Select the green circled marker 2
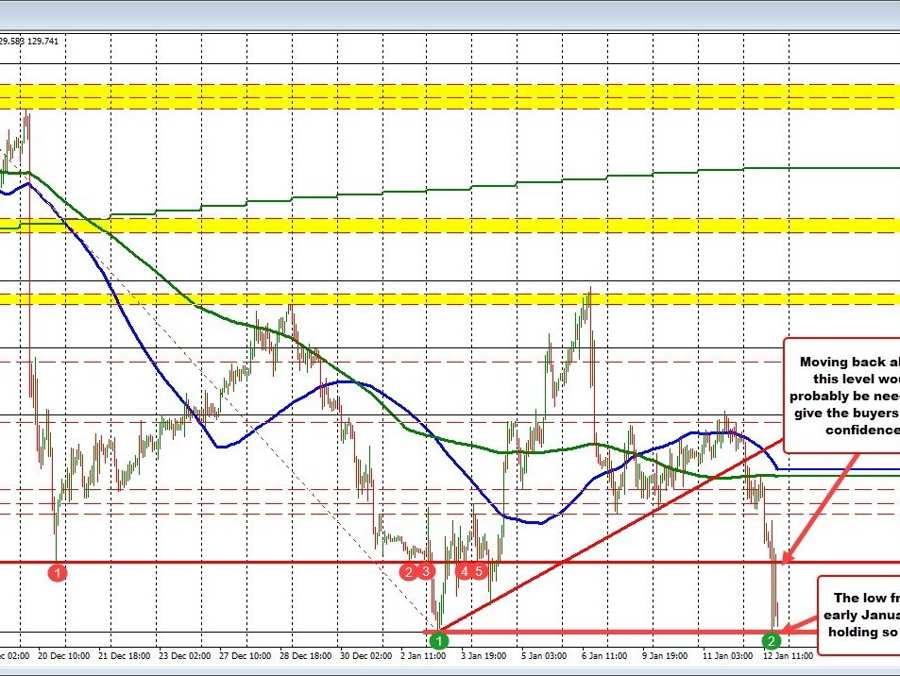The image size is (900, 676). (x=772, y=638)
